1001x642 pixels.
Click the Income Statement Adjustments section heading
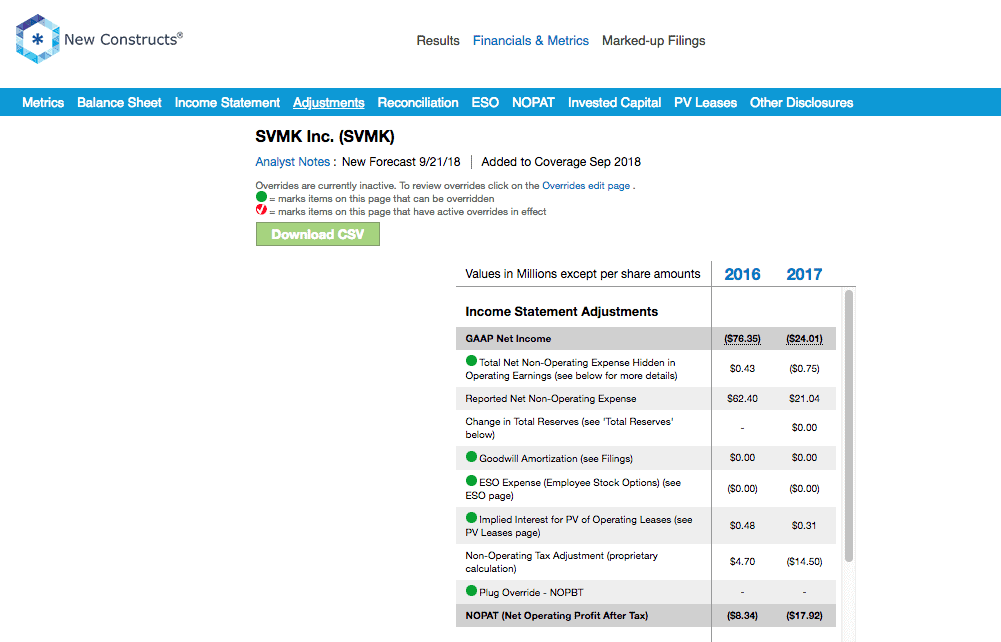coord(562,311)
